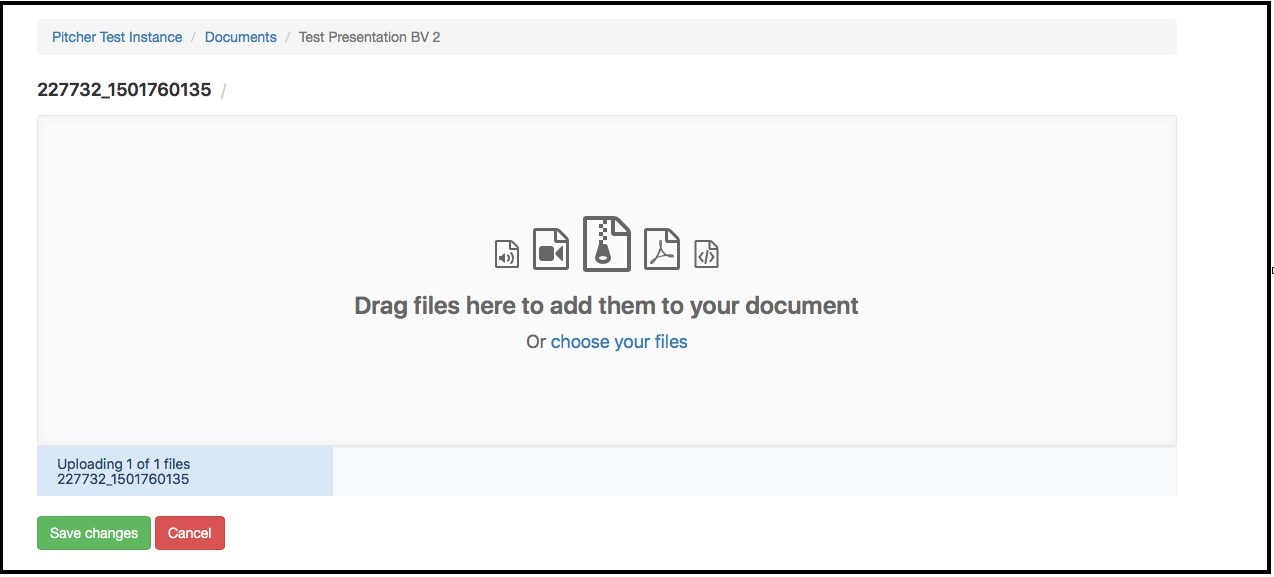
Task: Click the filename under the uploading status
Action: 123,479
